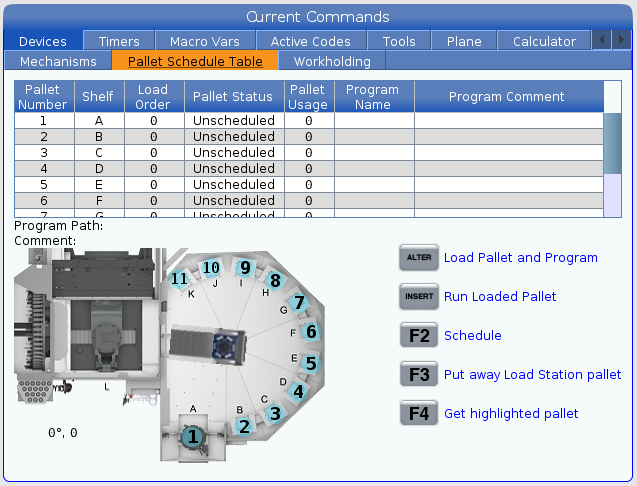
Task: Click pallet 3 on shelf C
Action: [274, 412]
